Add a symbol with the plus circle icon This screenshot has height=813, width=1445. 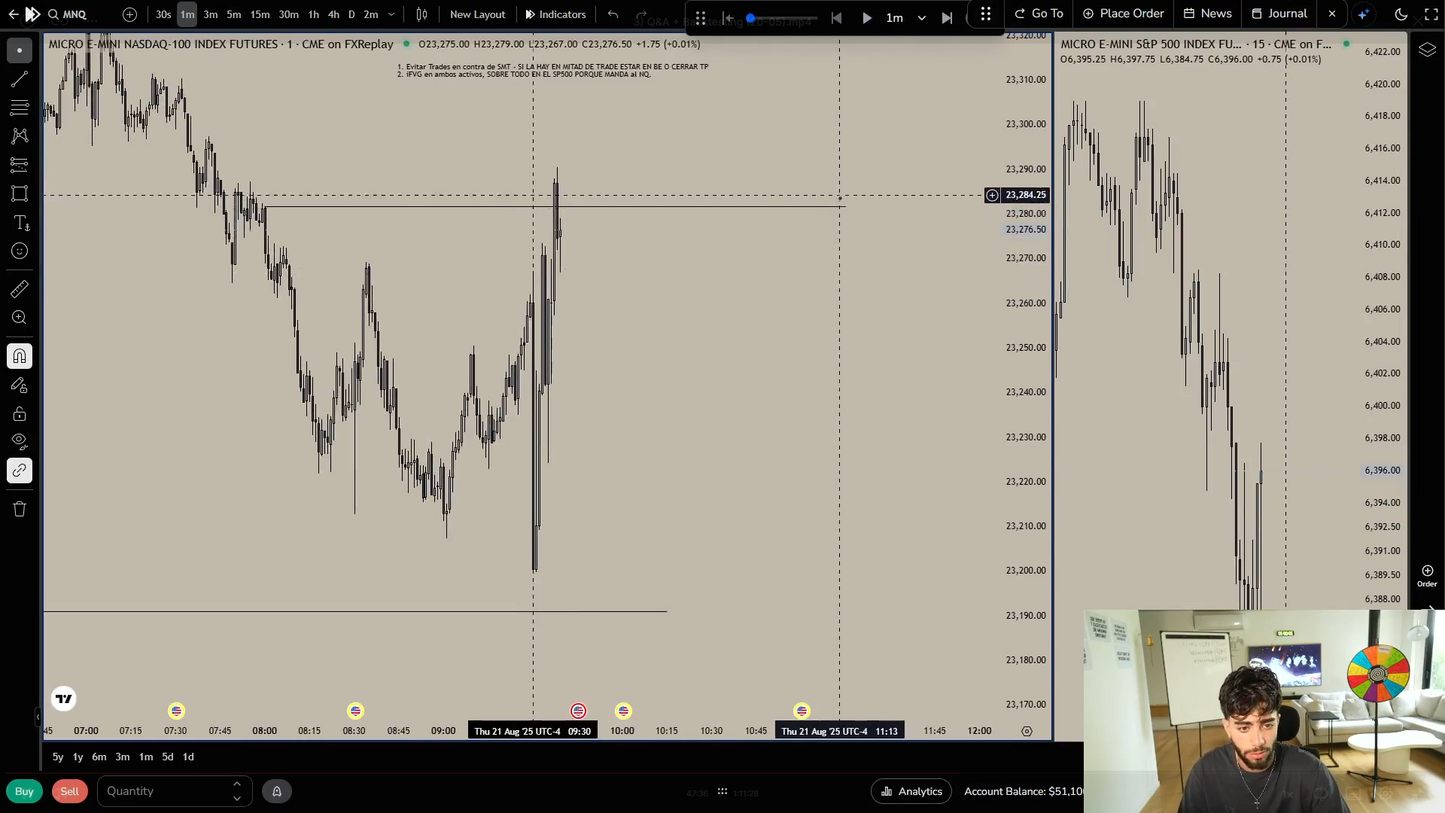coord(130,15)
